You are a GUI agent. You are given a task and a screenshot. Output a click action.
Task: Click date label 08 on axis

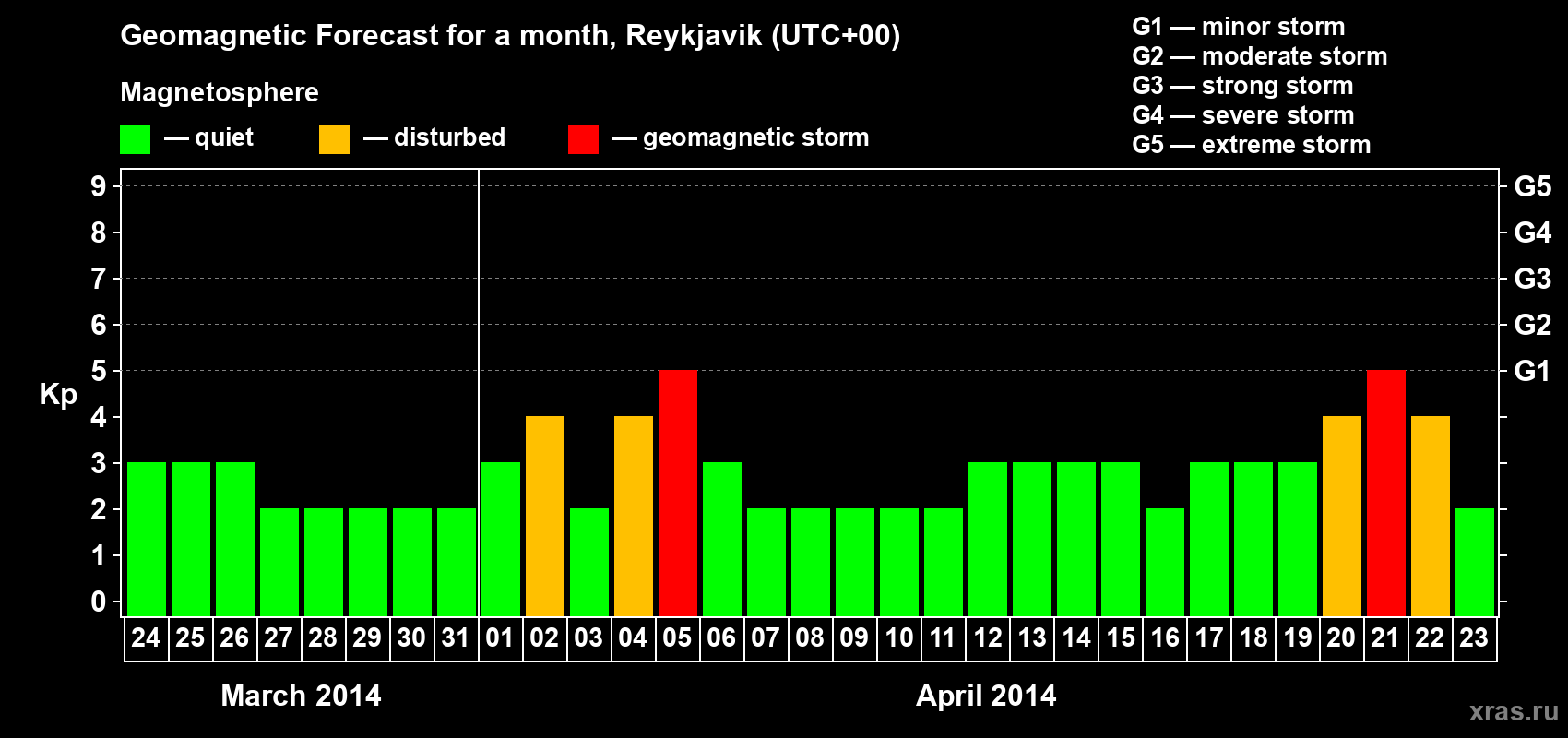point(810,637)
